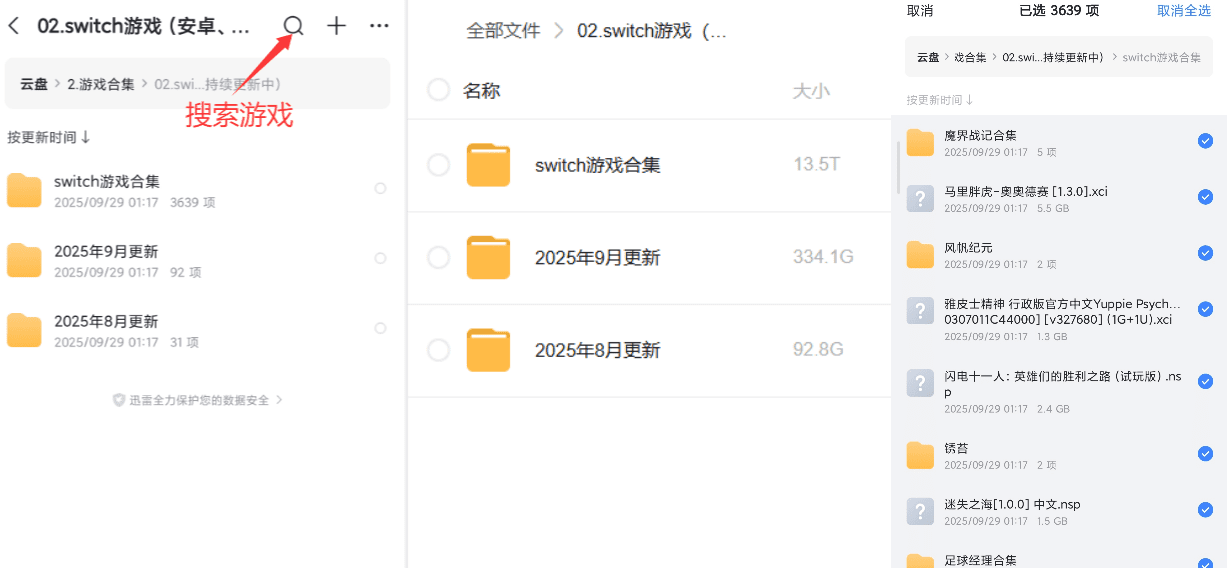This screenshot has height=568, width=1227.
Task: Open the 锈苔 folder icon
Action: (x=920, y=455)
